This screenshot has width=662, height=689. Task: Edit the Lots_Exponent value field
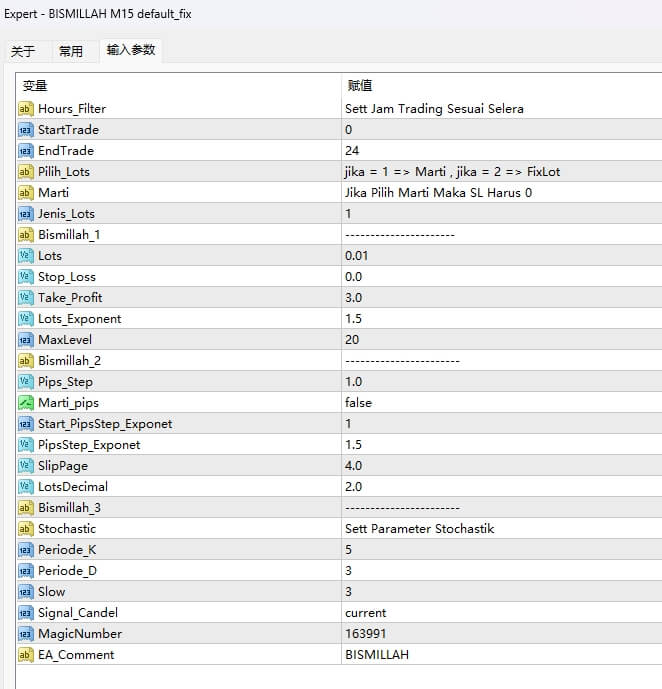tap(354, 318)
